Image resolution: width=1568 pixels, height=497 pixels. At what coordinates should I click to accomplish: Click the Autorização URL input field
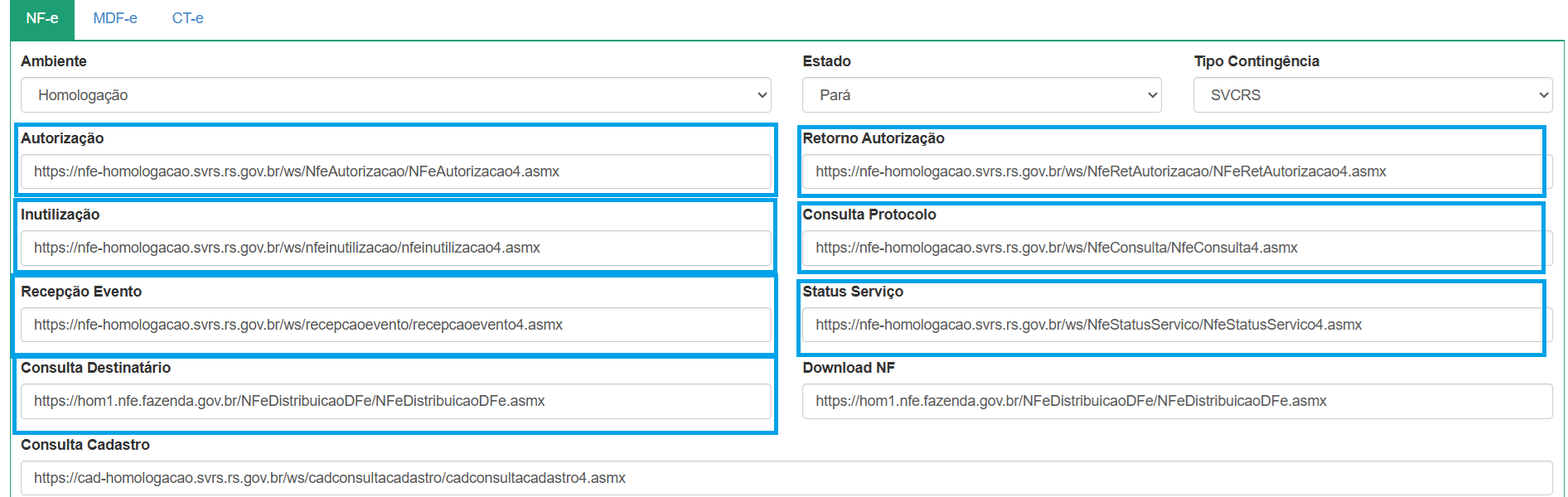point(396,171)
